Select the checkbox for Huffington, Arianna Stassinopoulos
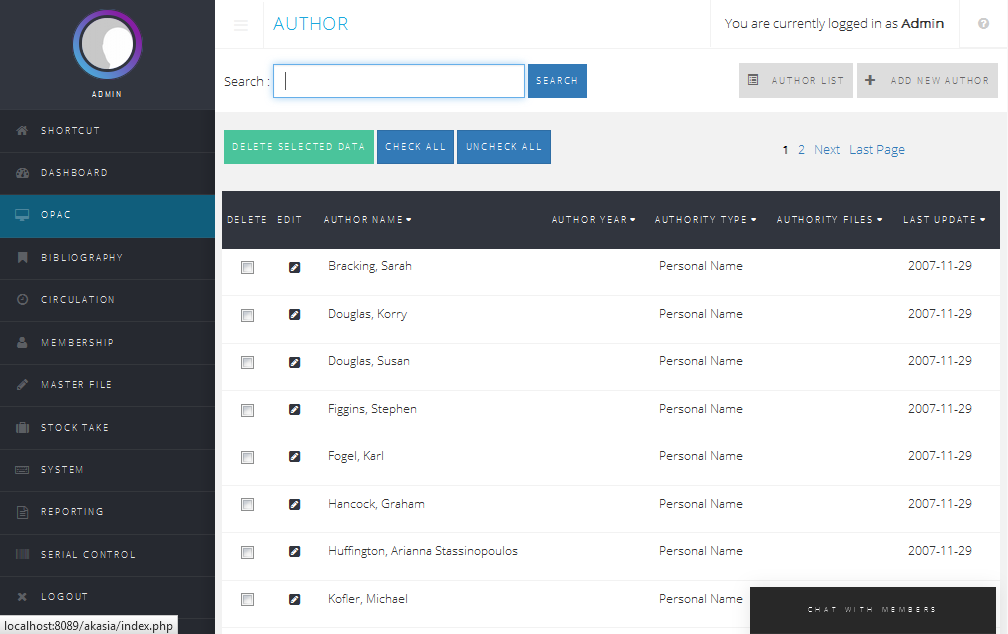The image size is (1008, 634). 247,552
